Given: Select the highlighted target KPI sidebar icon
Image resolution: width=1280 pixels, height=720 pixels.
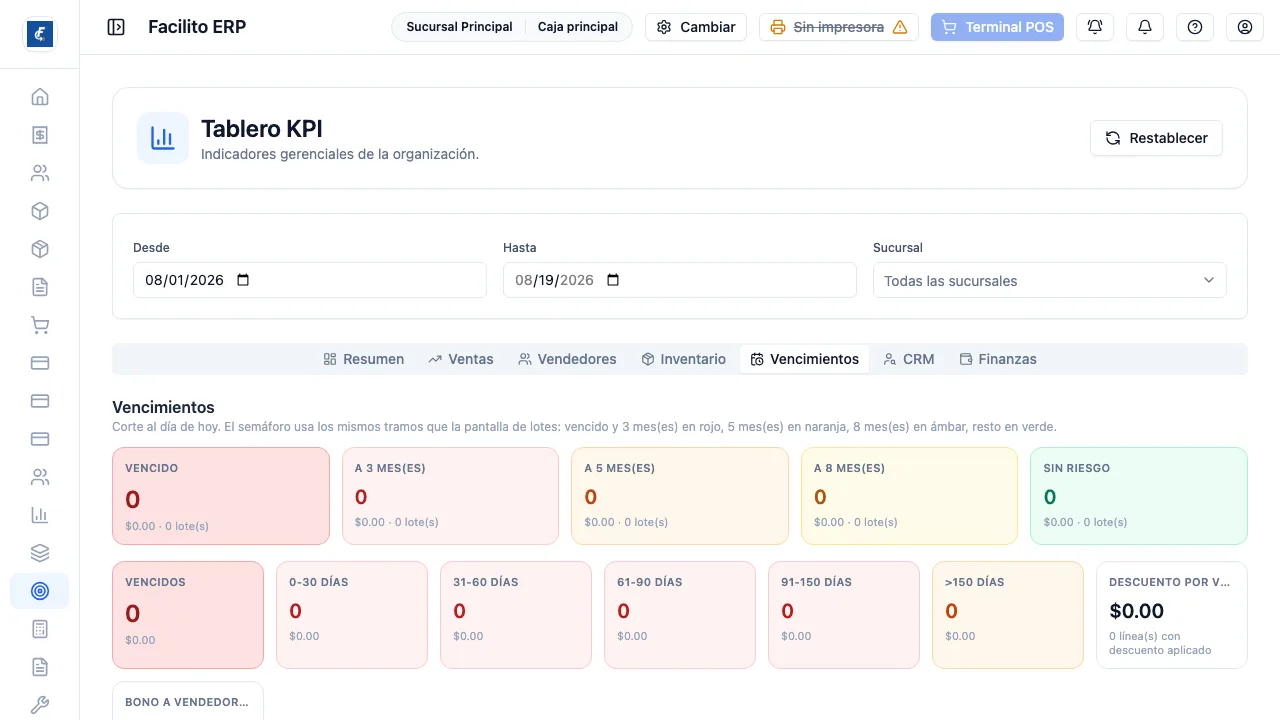Looking at the screenshot, I should pos(40,591).
